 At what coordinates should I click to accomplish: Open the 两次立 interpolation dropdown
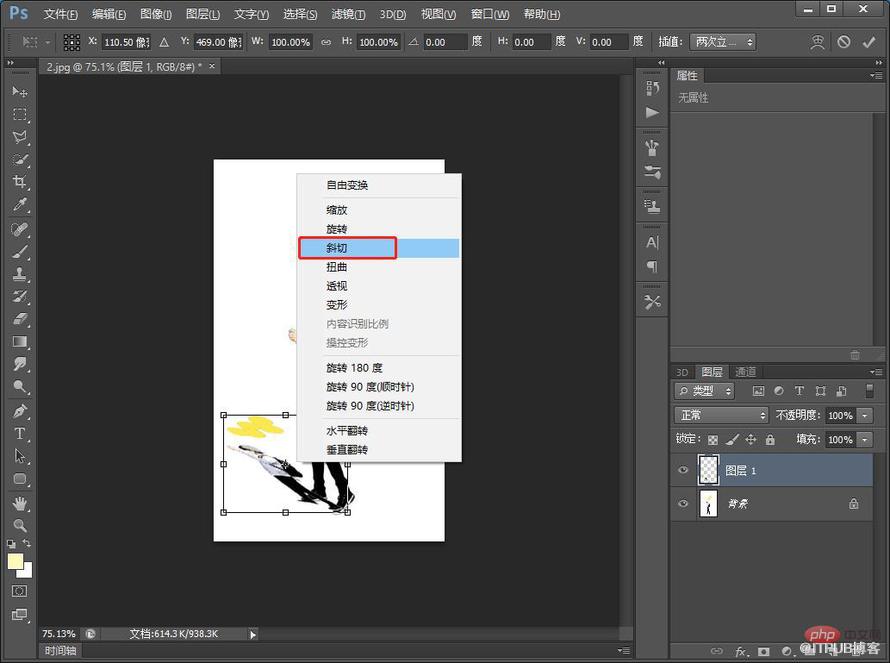pos(723,42)
